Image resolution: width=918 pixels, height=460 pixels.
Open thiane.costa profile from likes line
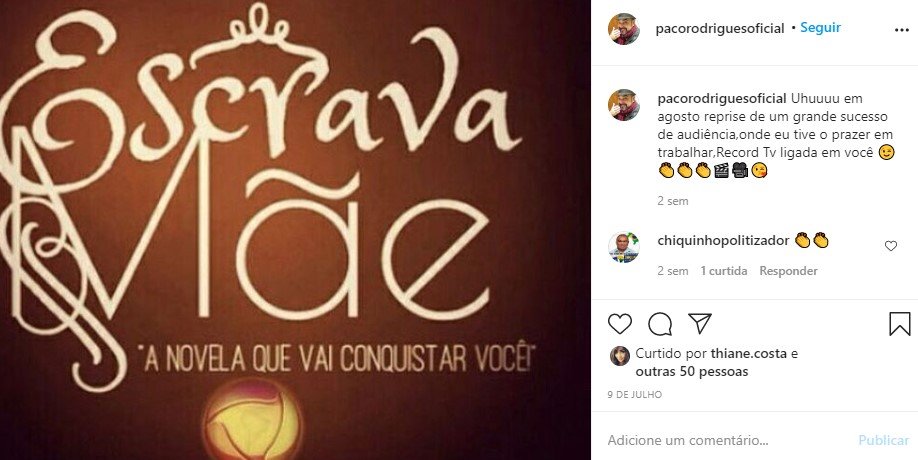tap(748, 353)
